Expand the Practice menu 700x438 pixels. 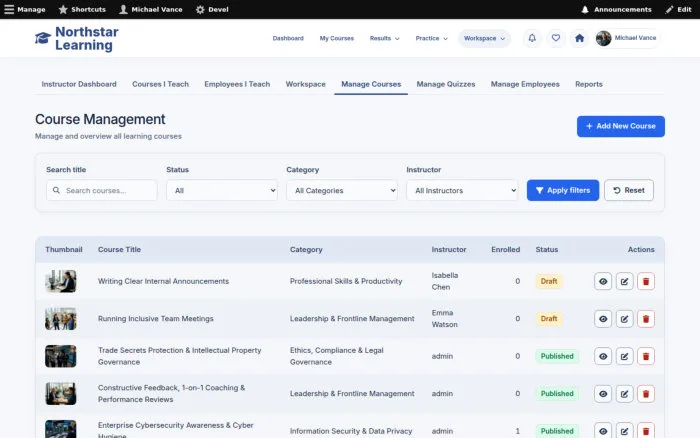pos(431,38)
